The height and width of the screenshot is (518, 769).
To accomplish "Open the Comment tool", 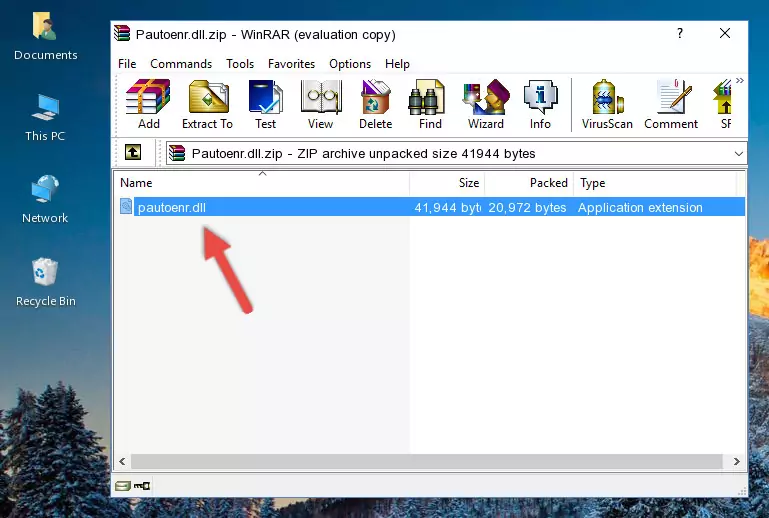I will [671, 104].
